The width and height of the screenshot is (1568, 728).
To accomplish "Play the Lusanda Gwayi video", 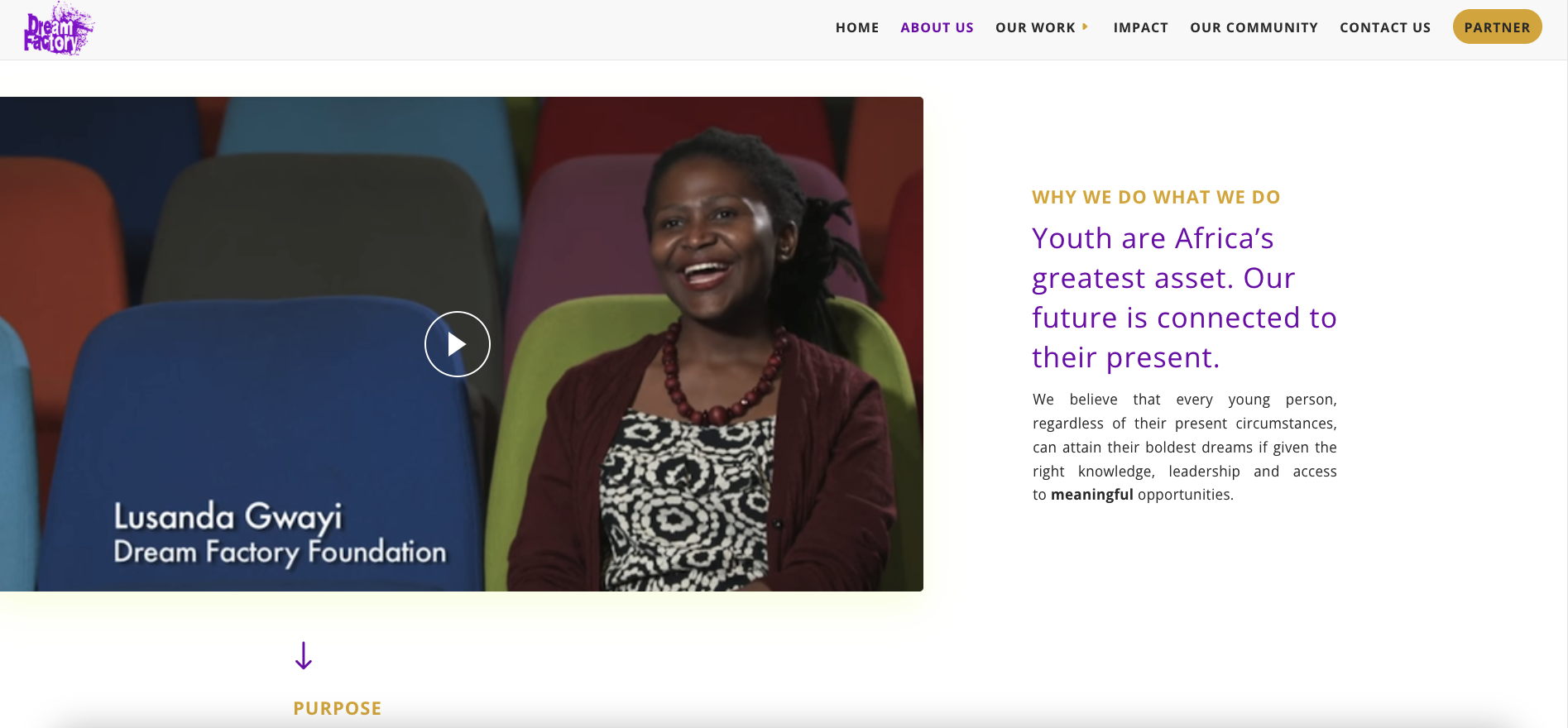I will point(458,344).
